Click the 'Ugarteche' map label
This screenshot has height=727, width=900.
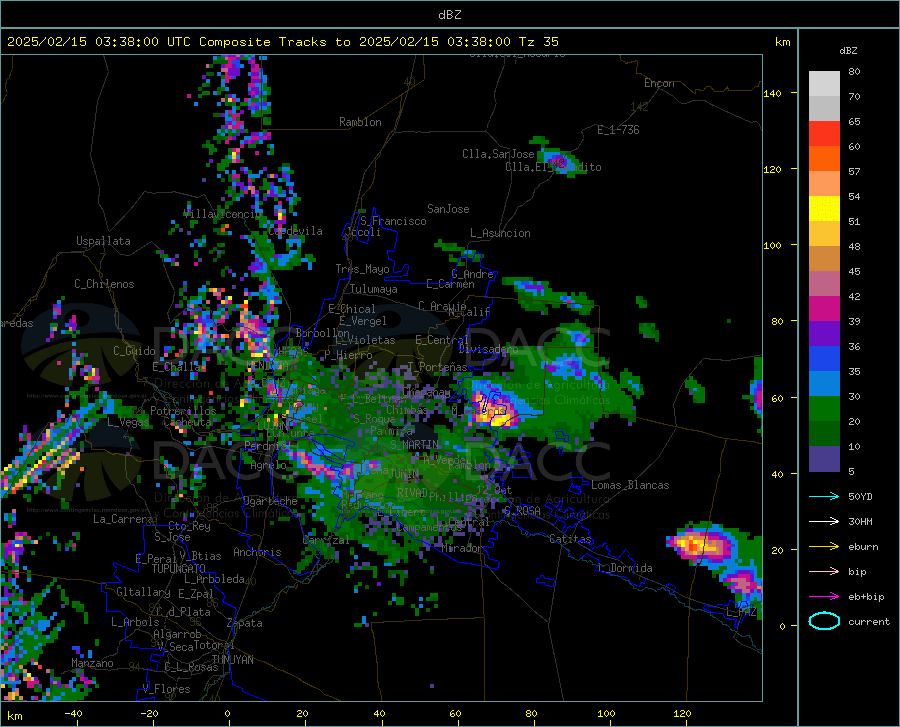point(270,501)
